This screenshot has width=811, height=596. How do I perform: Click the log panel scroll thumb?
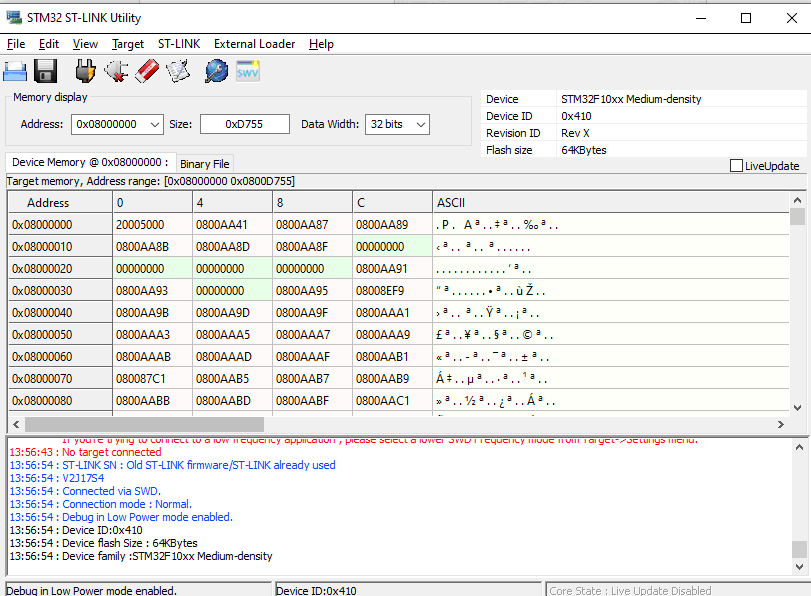point(799,549)
